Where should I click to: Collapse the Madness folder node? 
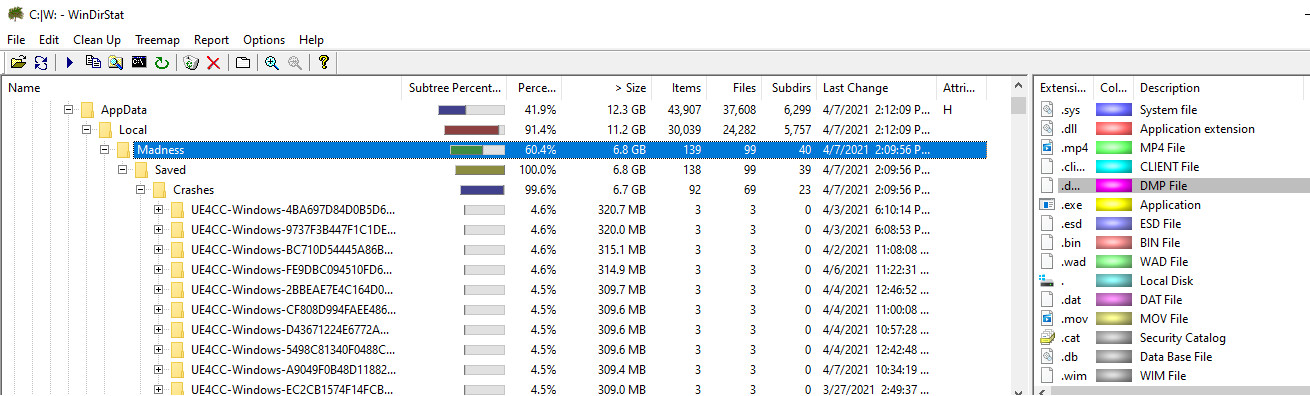tap(105, 150)
